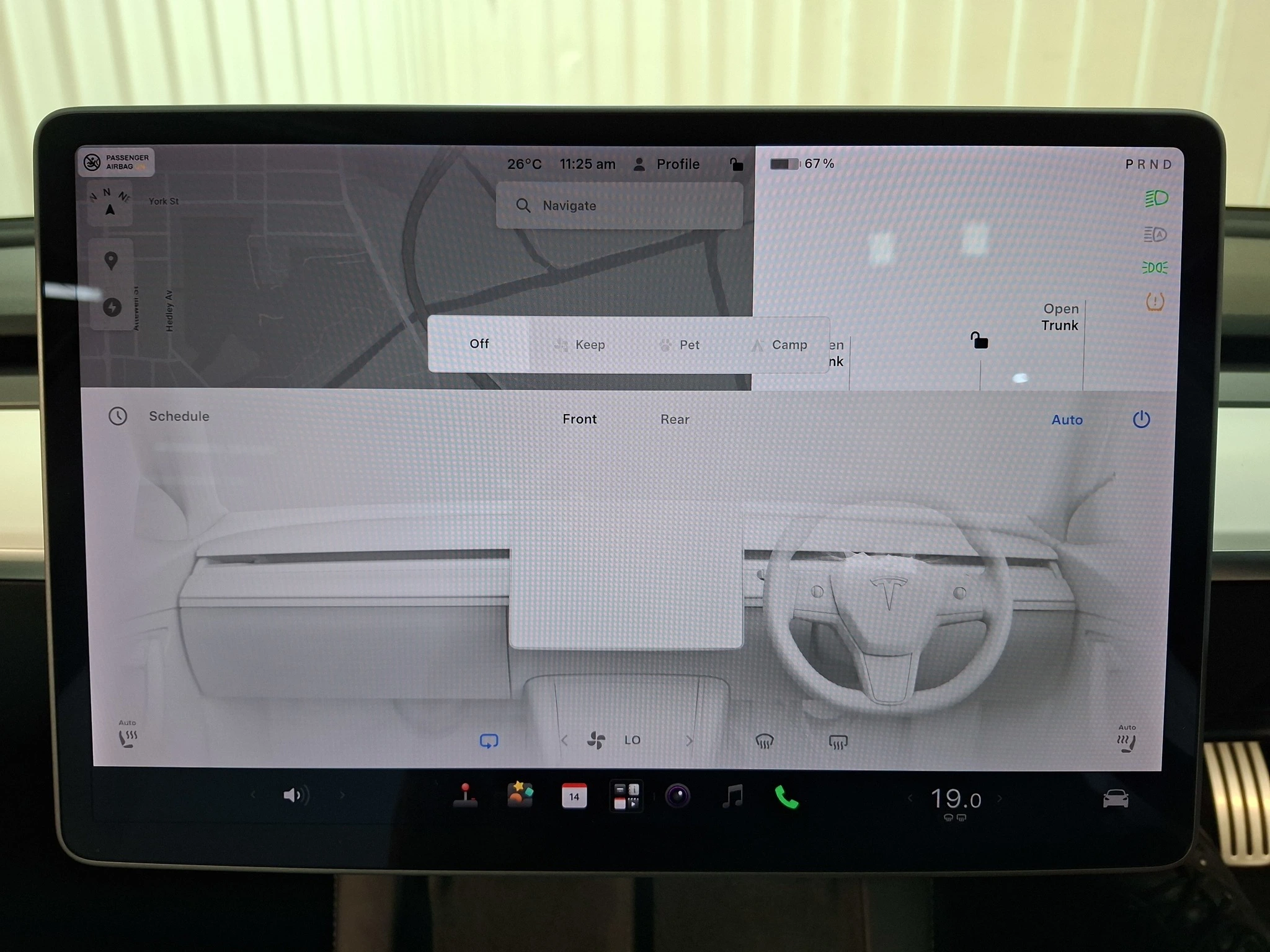Toggle air recirculation mode

tap(489, 741)
